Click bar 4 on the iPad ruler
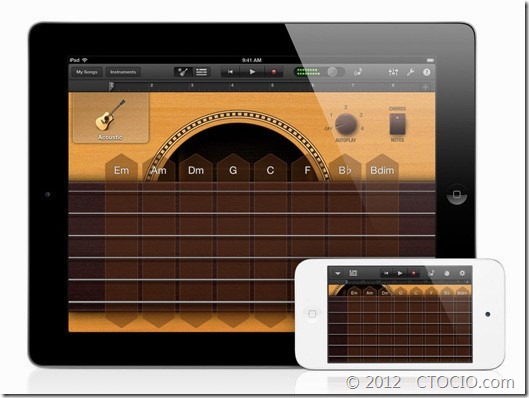The image size is (529, 398). point(232,86)
